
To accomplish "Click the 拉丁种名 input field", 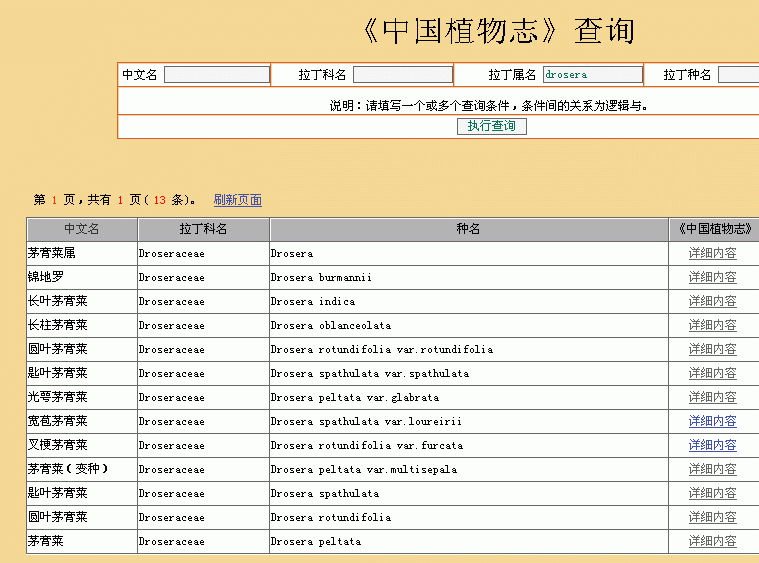I will pyautogui.click(x=738, y=75).
